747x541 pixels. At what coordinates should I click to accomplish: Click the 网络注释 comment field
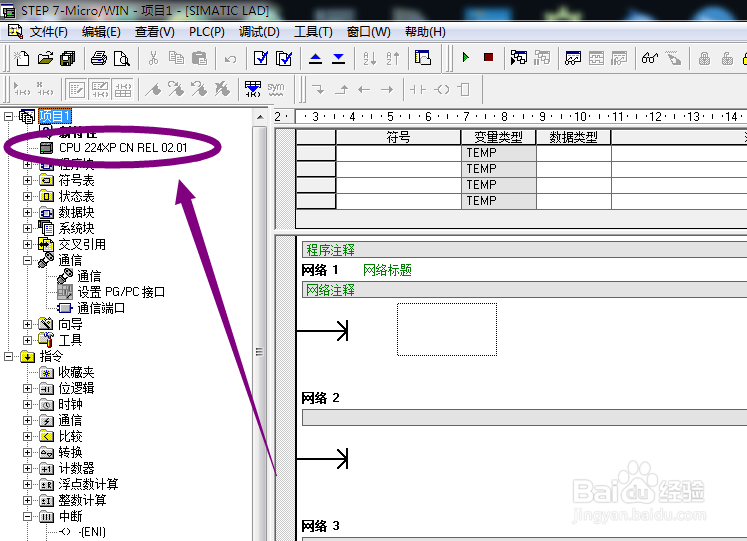click(524, 290)
